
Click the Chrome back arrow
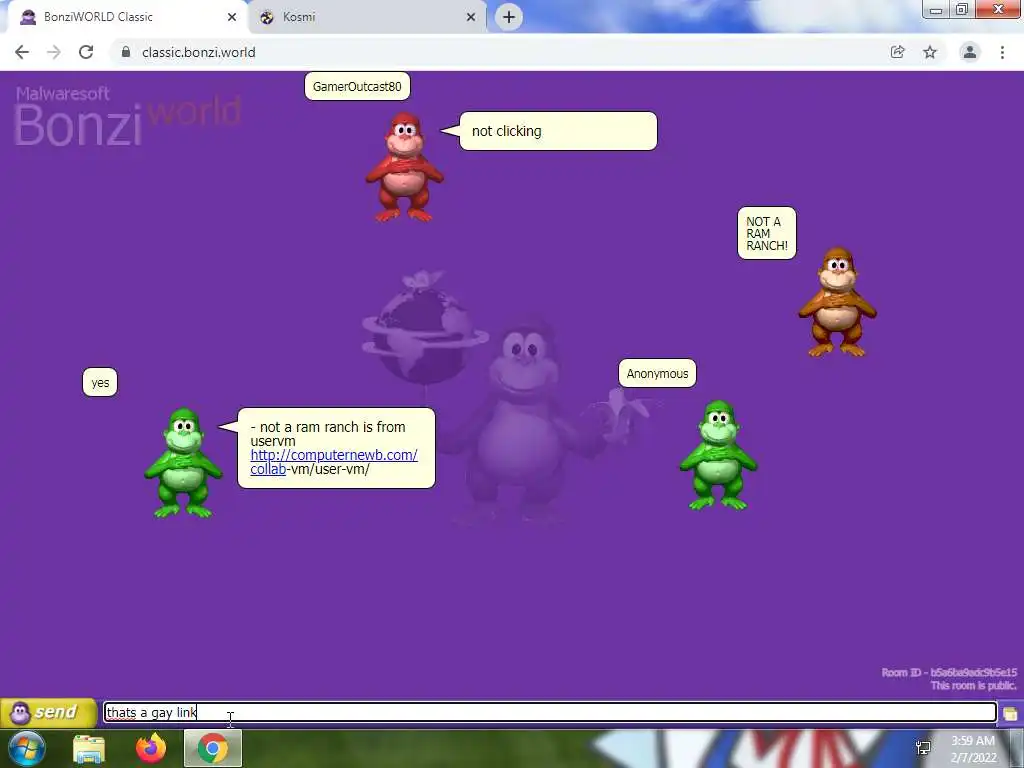point(22,52)
